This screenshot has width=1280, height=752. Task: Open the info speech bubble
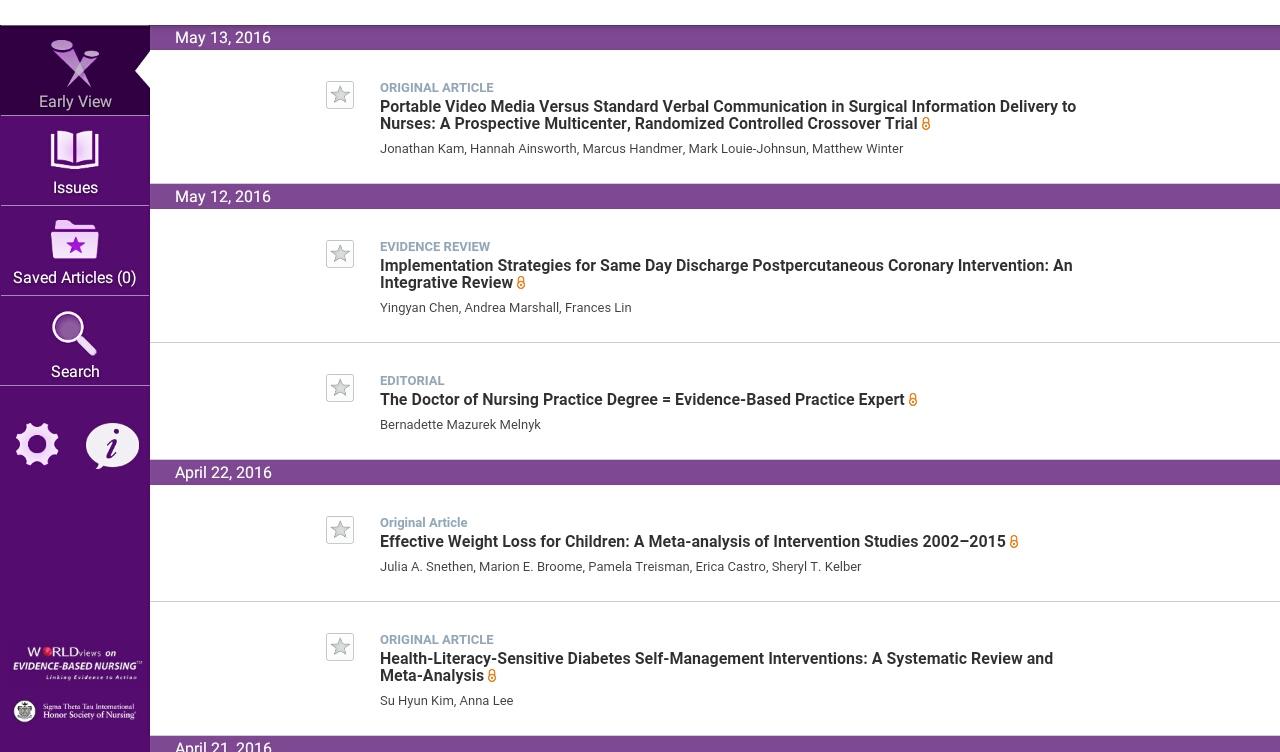point(112,445)
